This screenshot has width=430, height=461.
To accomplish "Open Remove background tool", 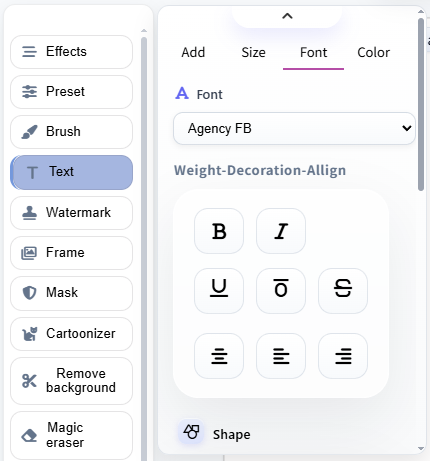I will click(x=71, y=381).
